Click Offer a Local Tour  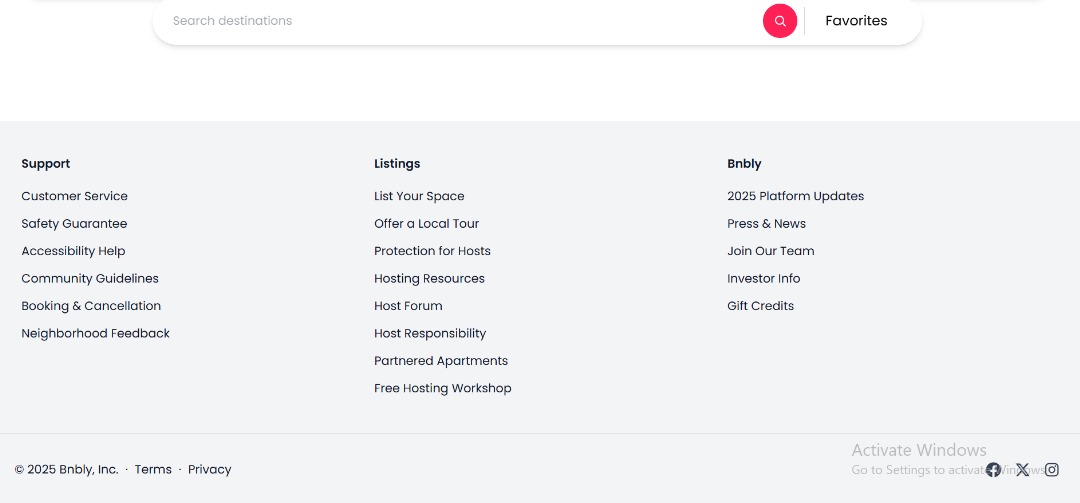(x=426, y=224)
